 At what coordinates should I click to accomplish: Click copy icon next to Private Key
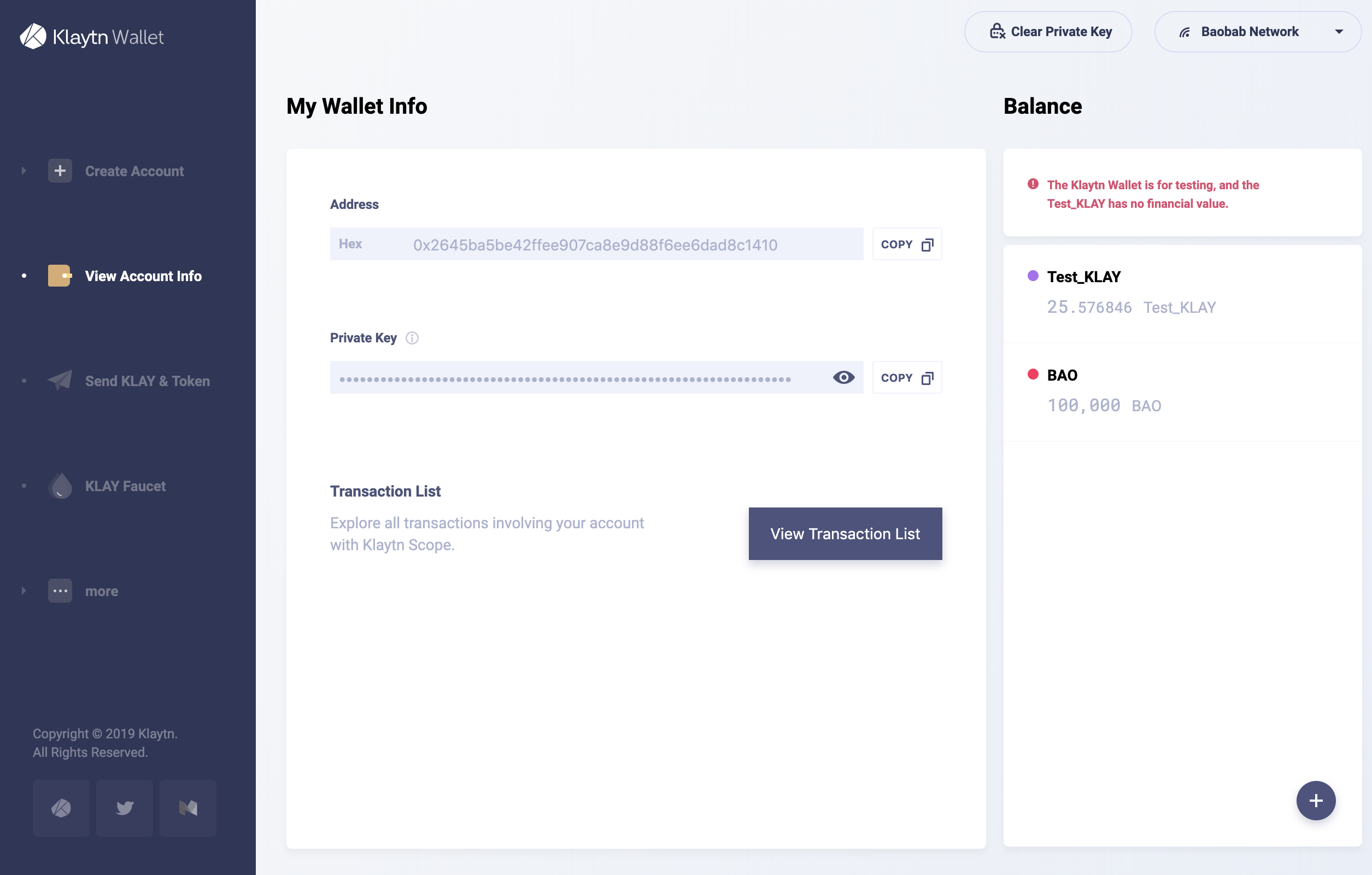pos(927,378)
